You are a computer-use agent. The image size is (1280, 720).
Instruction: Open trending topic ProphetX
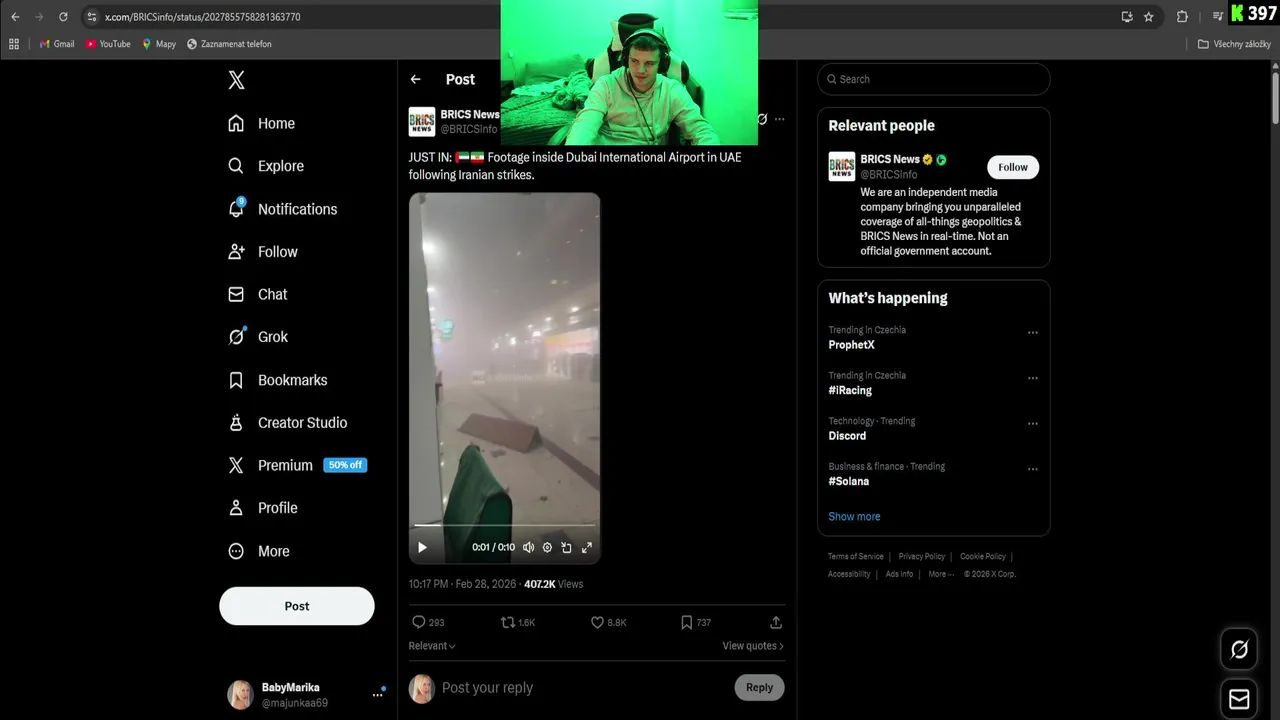click(x=852, y=345)
